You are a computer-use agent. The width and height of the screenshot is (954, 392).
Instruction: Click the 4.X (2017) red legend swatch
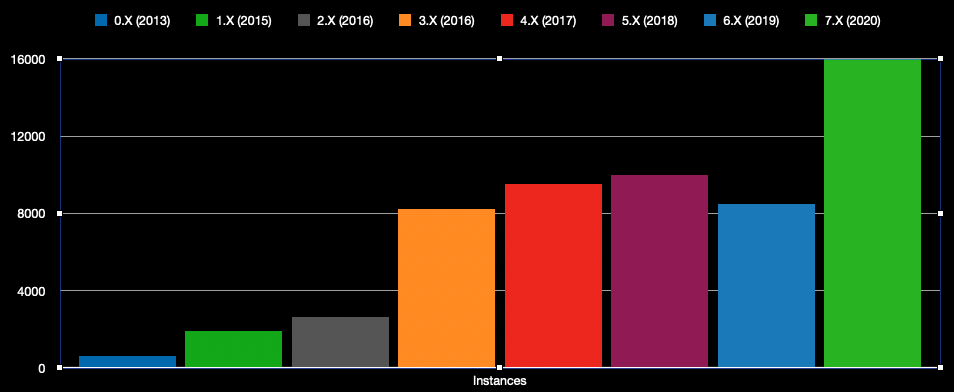[507, 20]
